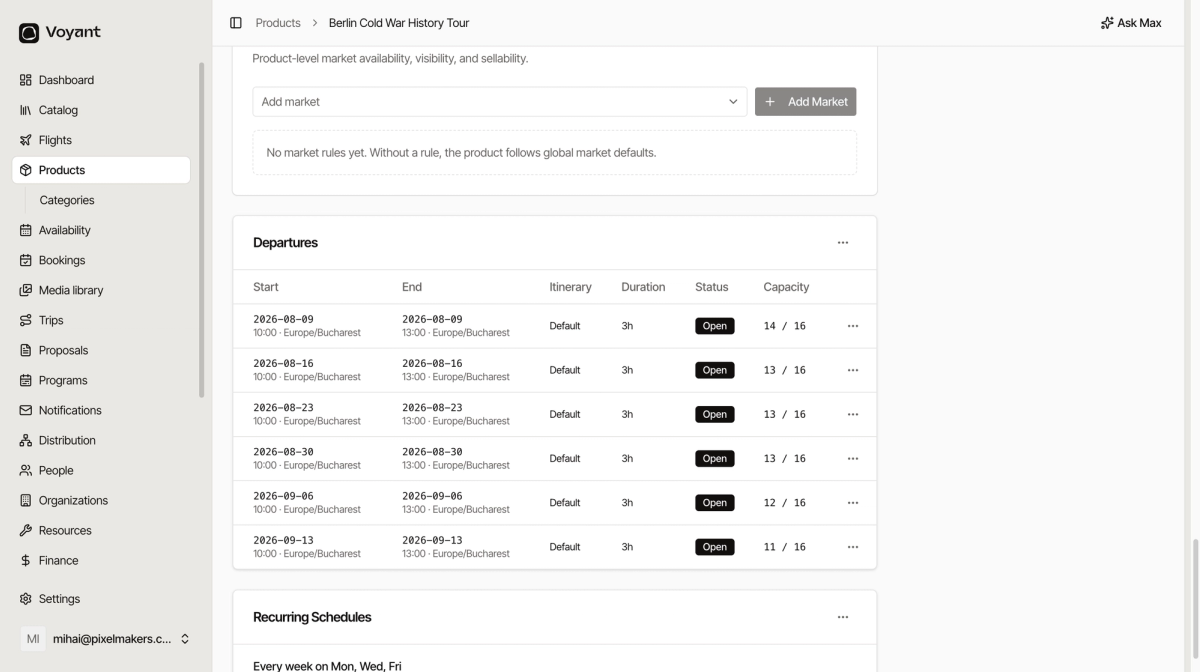Screen dimensions: 1200x672
Task: Open Catalog in the sidebar
Action: click(101, 110)
